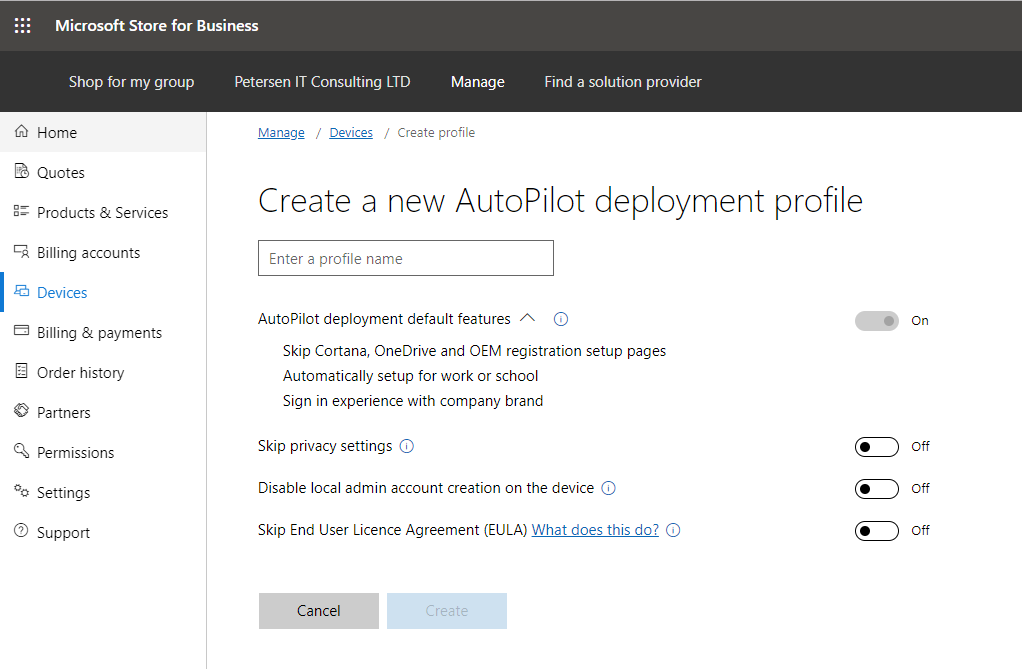Focus the Enter a profile name field
This screenshot has height=669, width=1022.
[405, 258]
